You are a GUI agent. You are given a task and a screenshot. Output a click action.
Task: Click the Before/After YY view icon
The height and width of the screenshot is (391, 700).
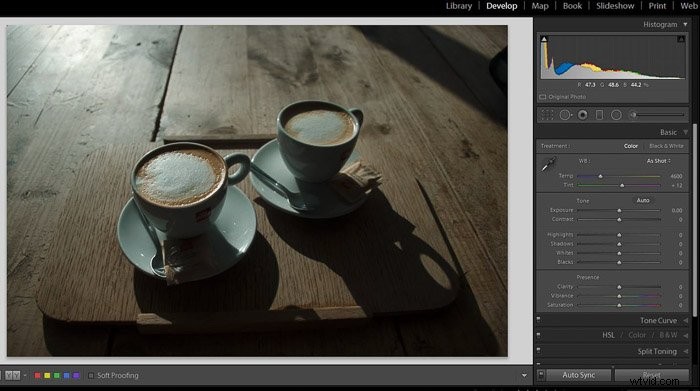pyautogui.click(x=12, y=375)
